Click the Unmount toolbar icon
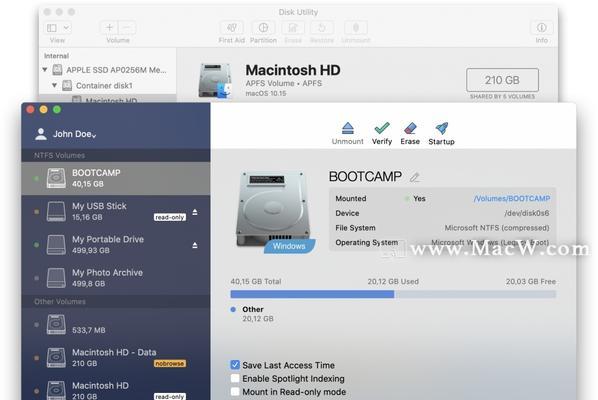 (347, 128)
